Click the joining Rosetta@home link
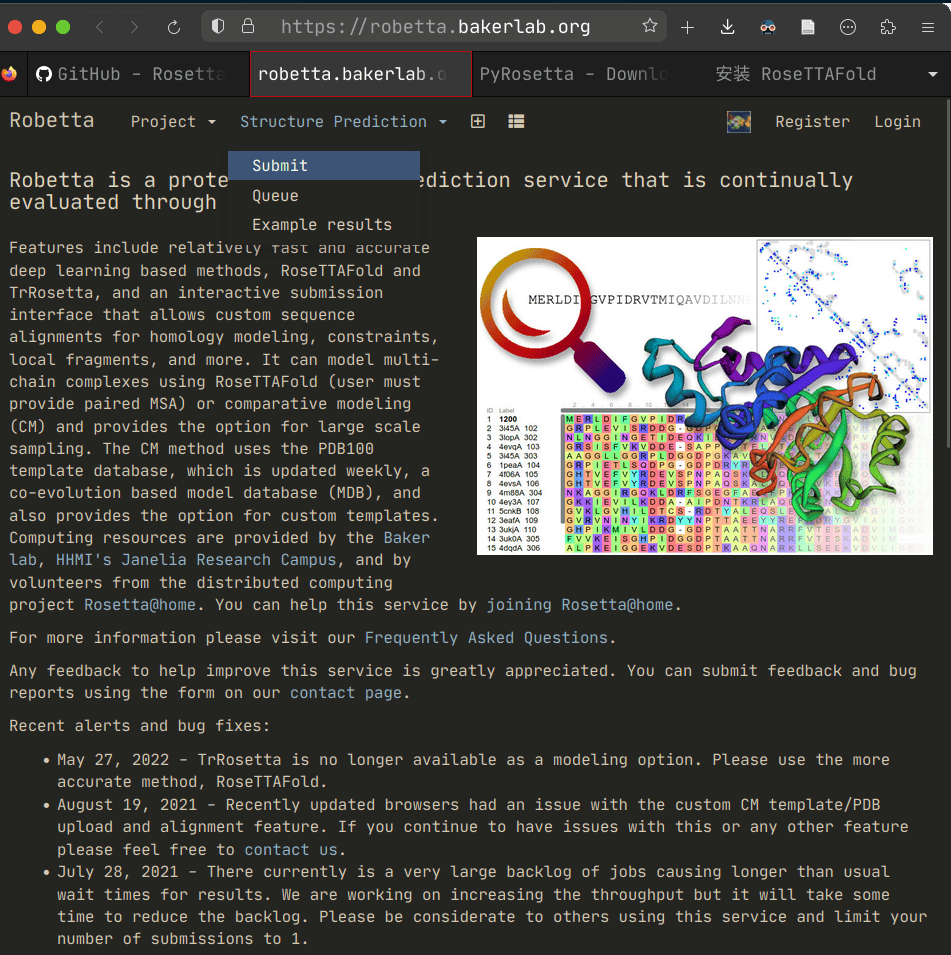 [579, 605]
